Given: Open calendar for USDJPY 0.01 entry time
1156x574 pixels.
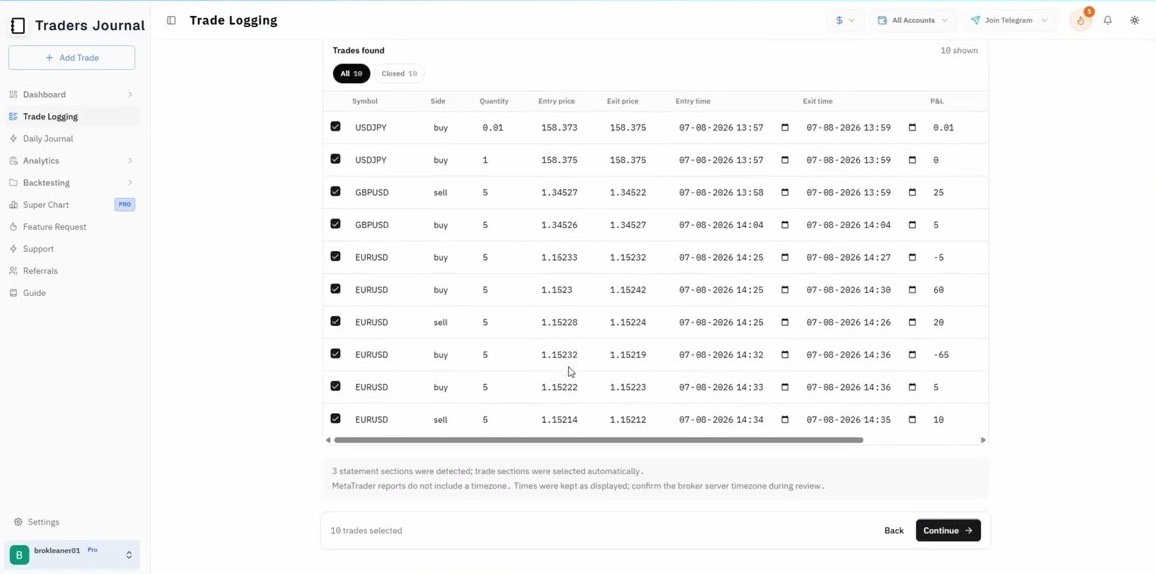Looking at the screenshot, I should [784, 127].
